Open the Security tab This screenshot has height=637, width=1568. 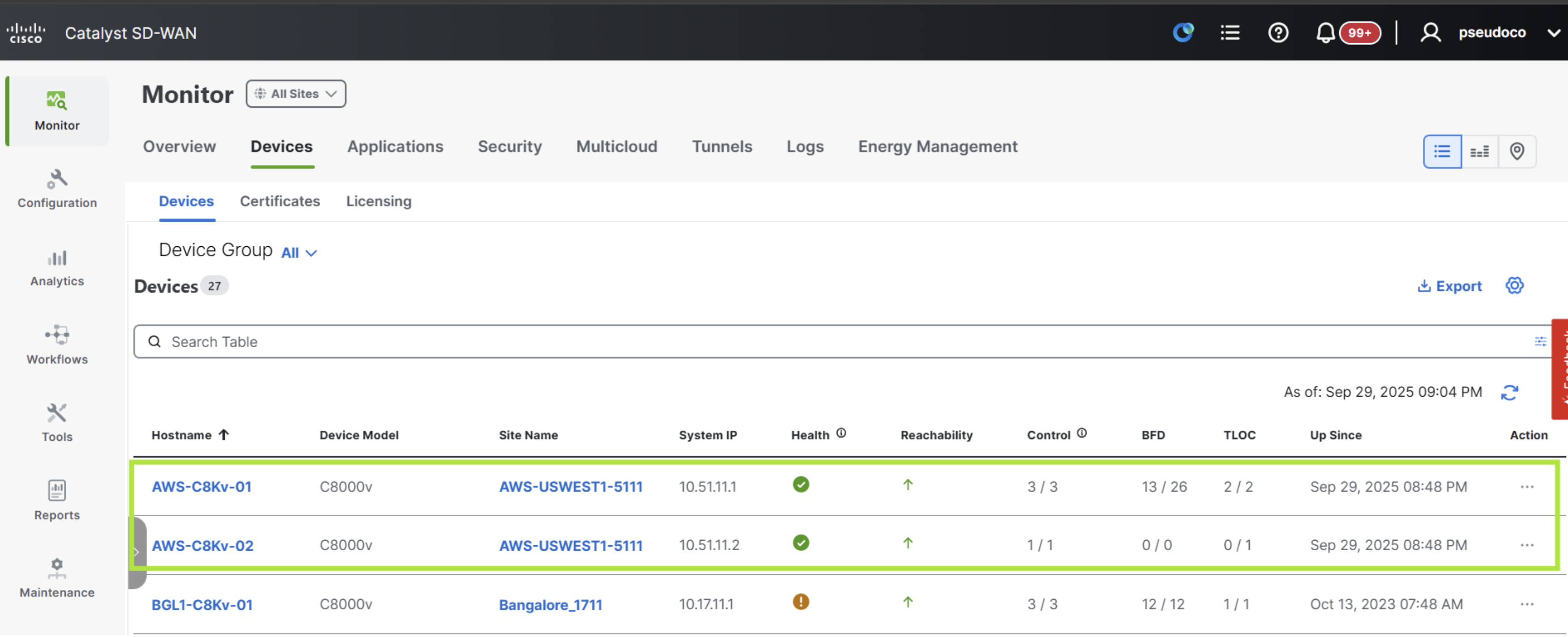tap(509, 146)
